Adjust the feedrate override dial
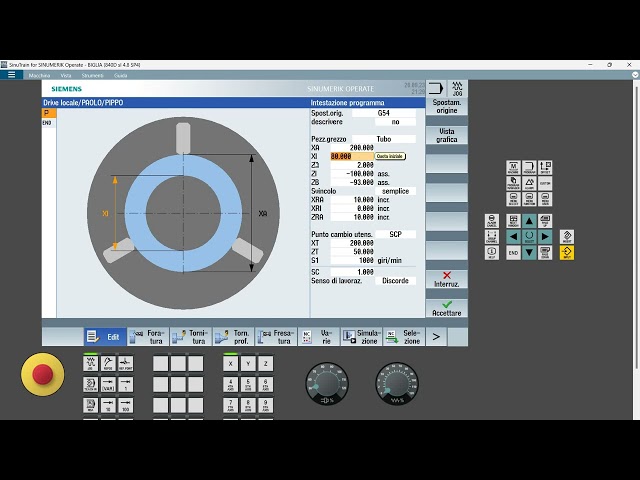 (397, 384)
